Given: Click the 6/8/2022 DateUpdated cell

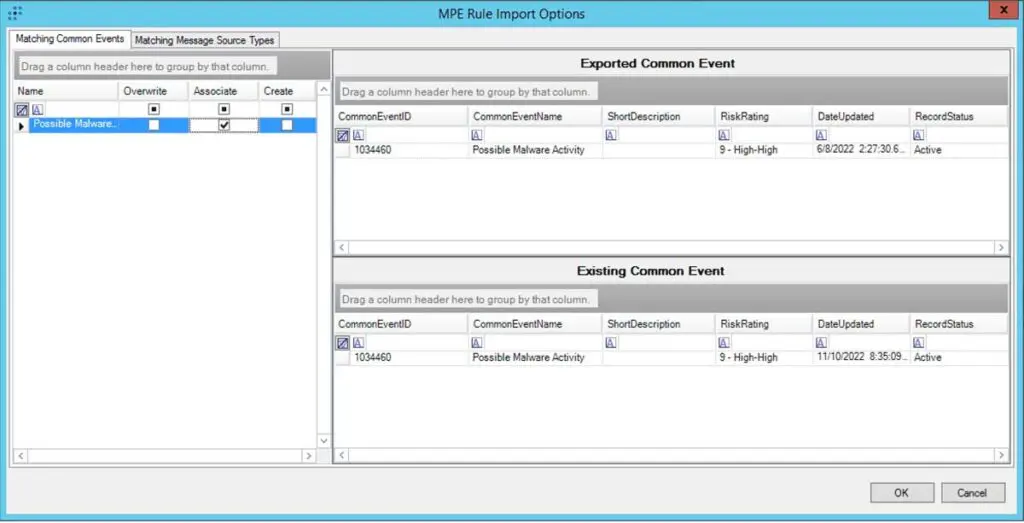Looking at the screenshot, I should coord(861,150).
